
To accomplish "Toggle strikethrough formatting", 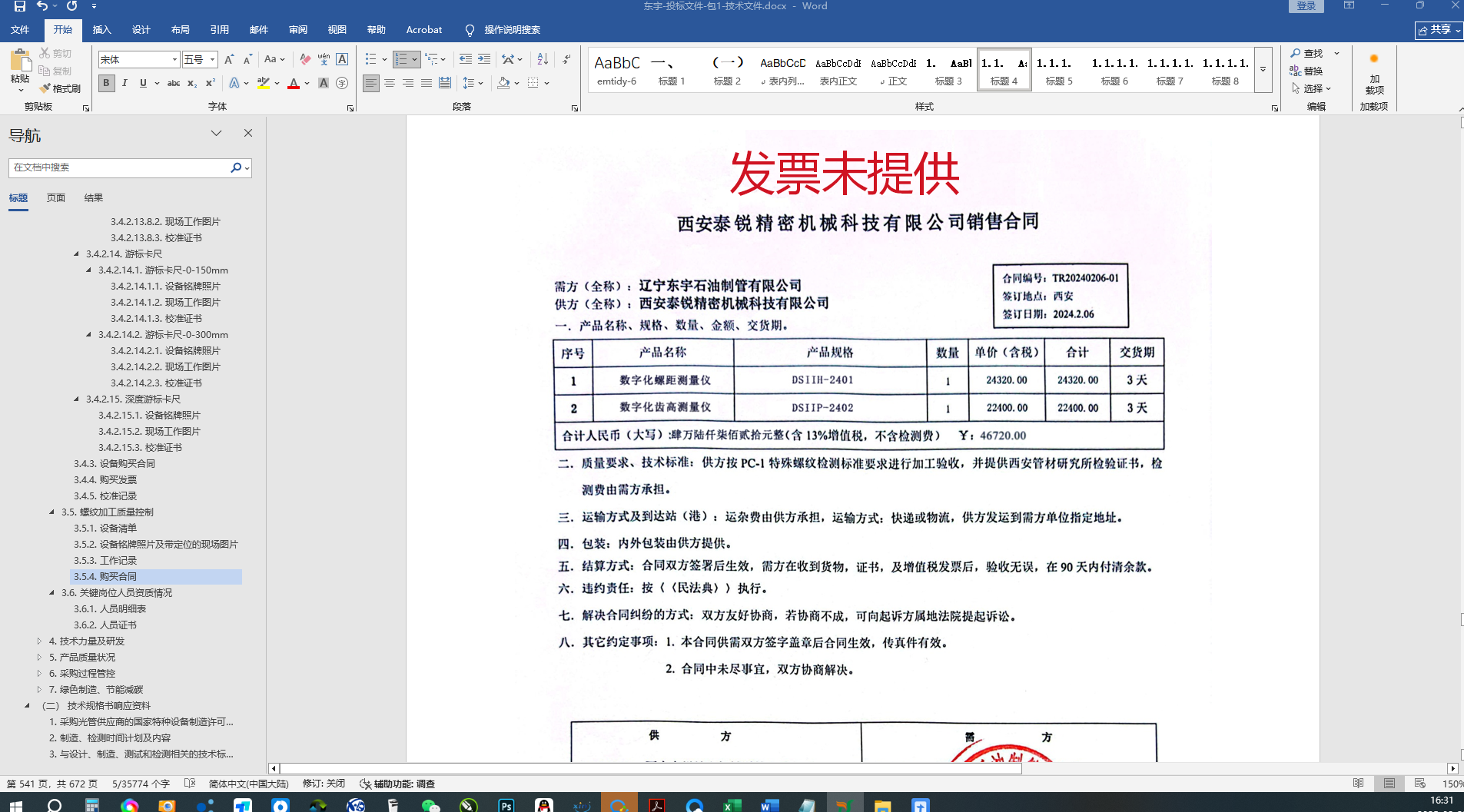I will (x=174, y=83).
